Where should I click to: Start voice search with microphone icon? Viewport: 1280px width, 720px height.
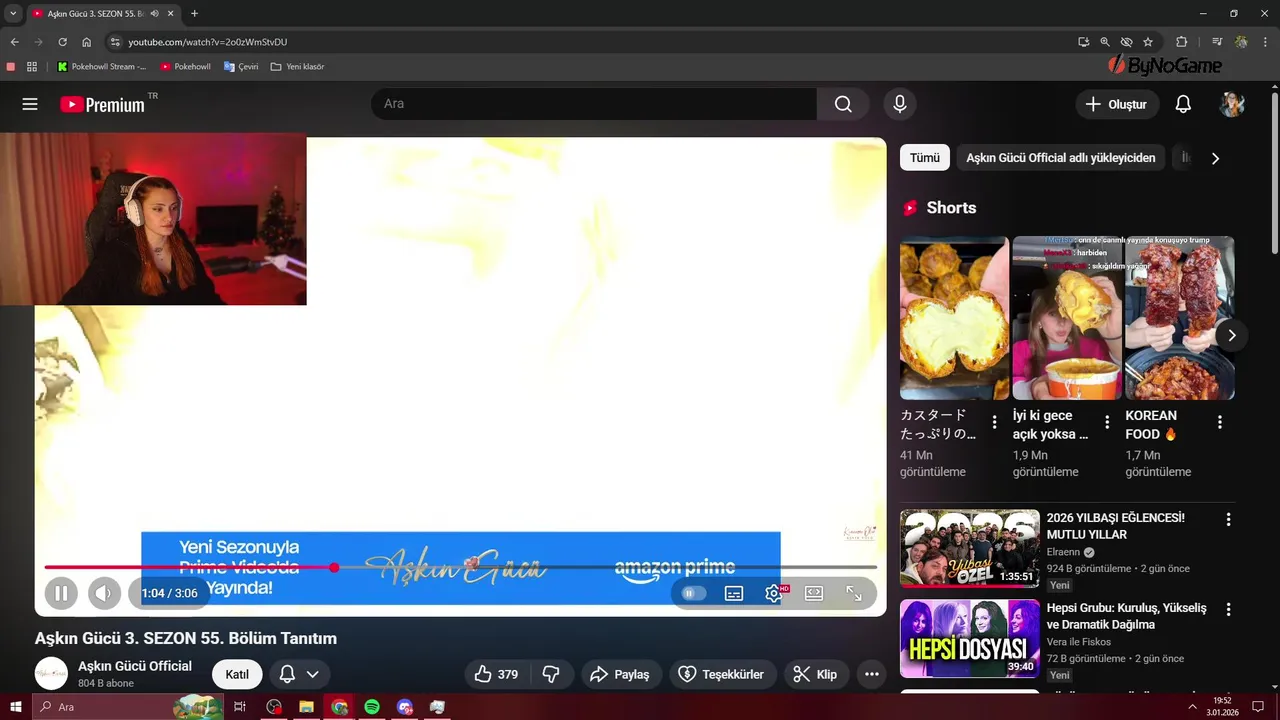tap(899, 104)
